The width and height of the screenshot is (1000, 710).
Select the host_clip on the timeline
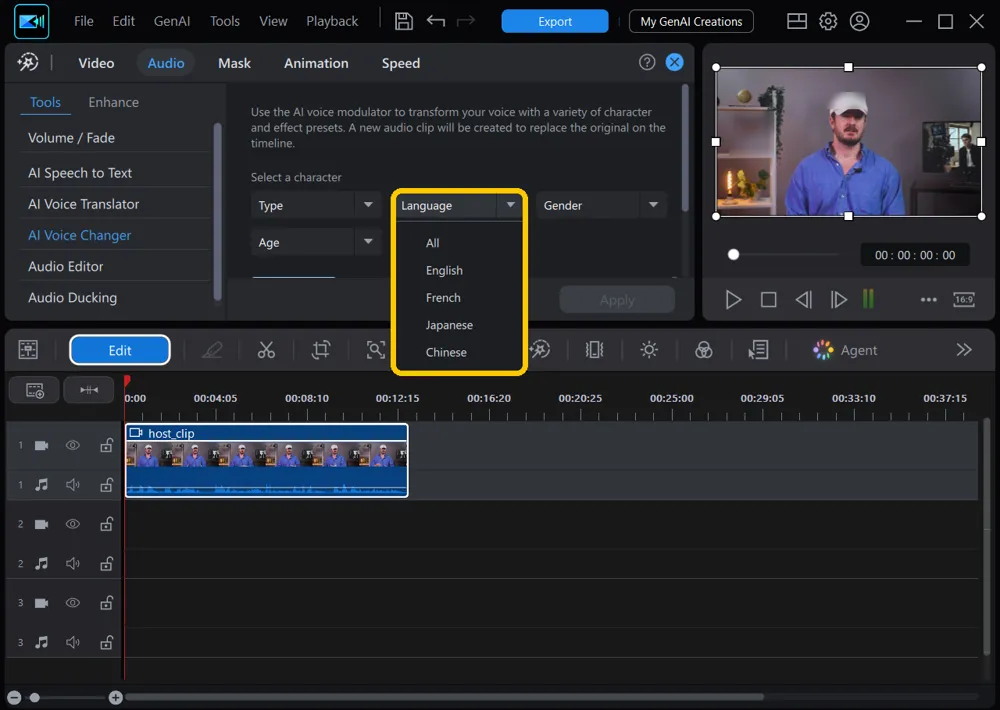coord(267,461)
